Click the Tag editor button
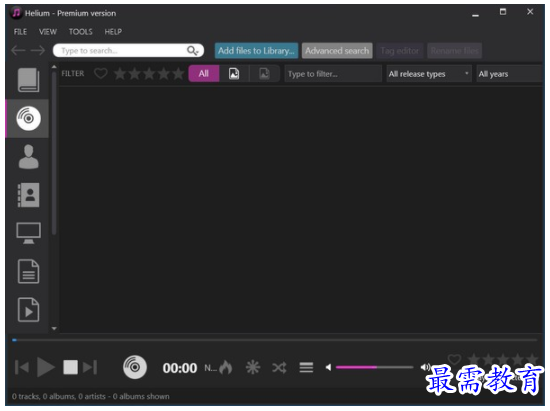The height and width of the screenshot is (411, 550). (400, 51)
